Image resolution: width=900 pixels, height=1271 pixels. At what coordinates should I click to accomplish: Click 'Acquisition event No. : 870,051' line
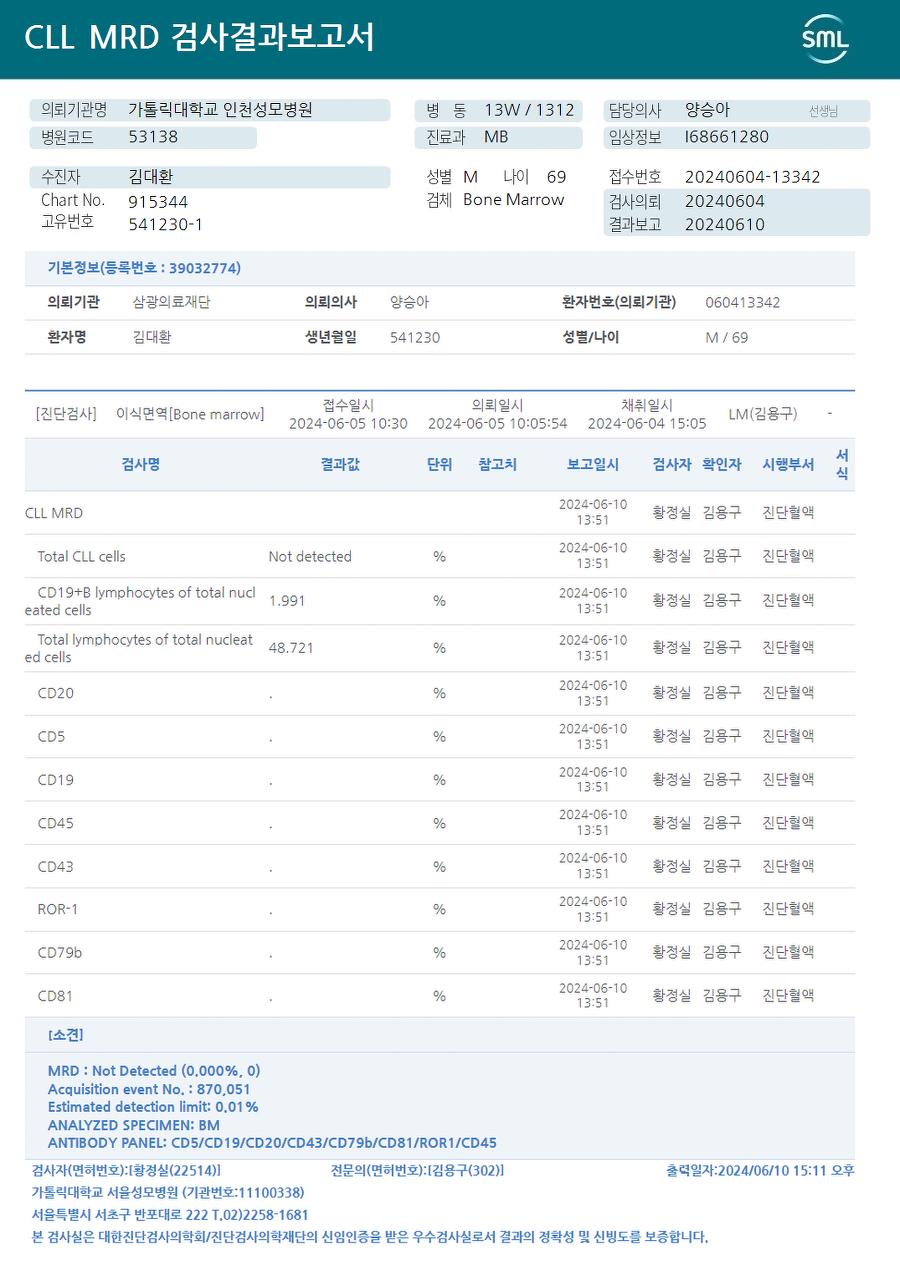click(149, 1088)
